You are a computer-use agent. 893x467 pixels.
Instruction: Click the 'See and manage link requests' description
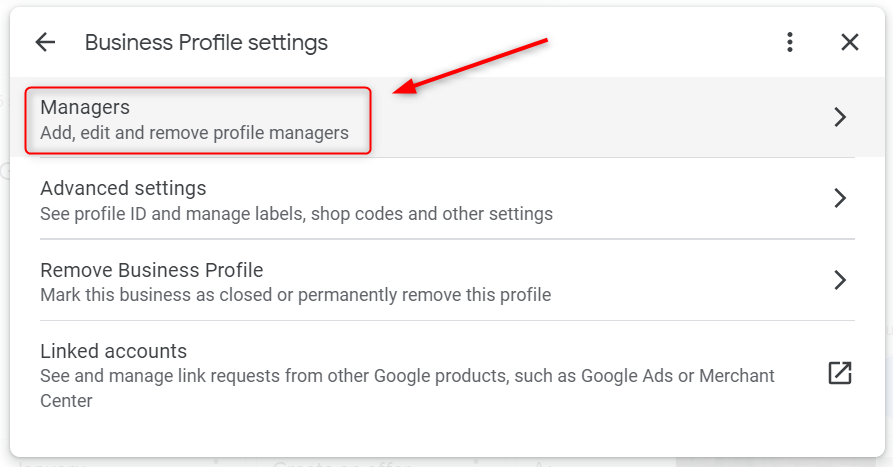pyautogui.click(x=407, y=388)
